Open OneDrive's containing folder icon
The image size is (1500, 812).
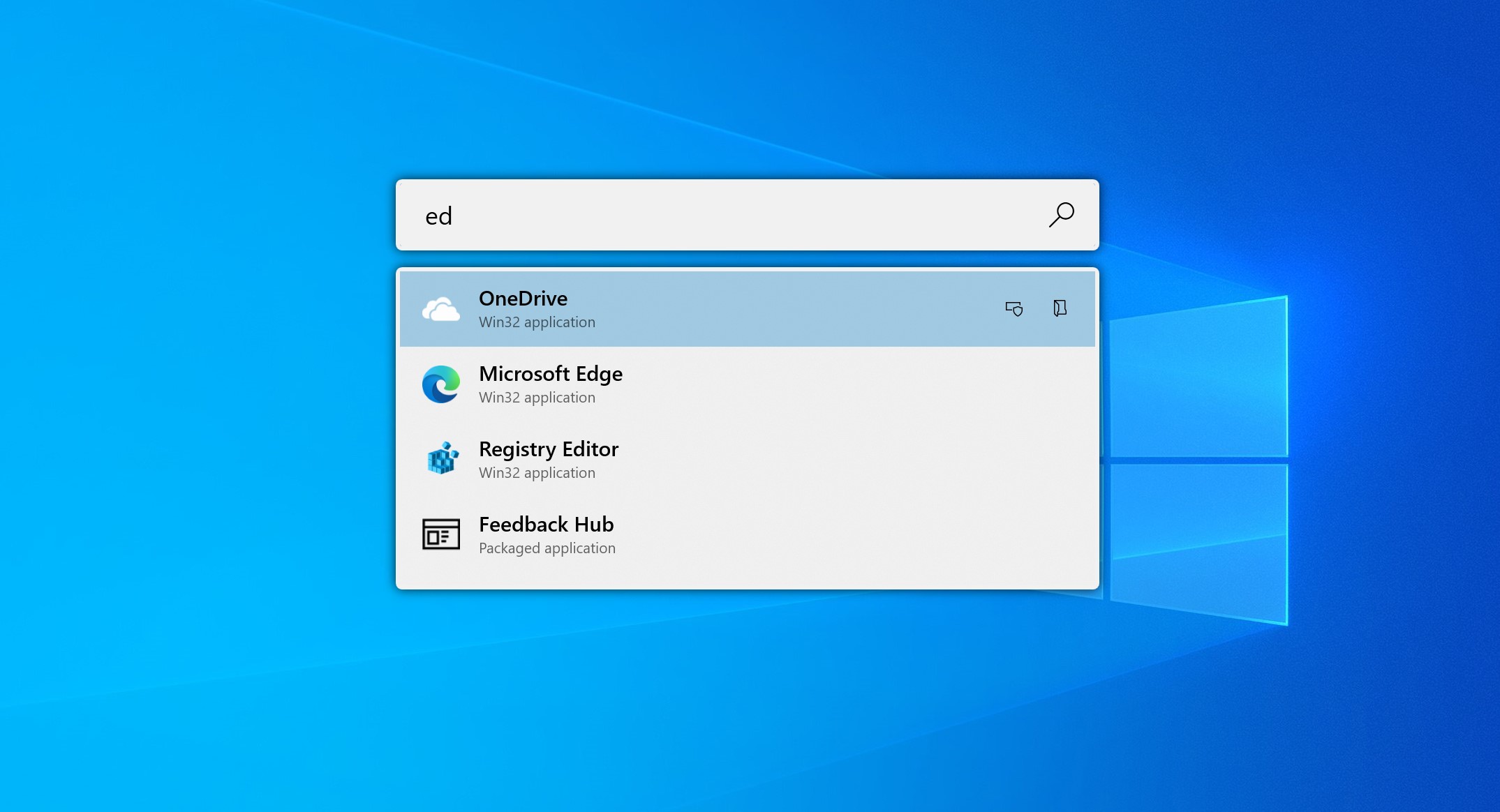click(x=1060, y=308)
